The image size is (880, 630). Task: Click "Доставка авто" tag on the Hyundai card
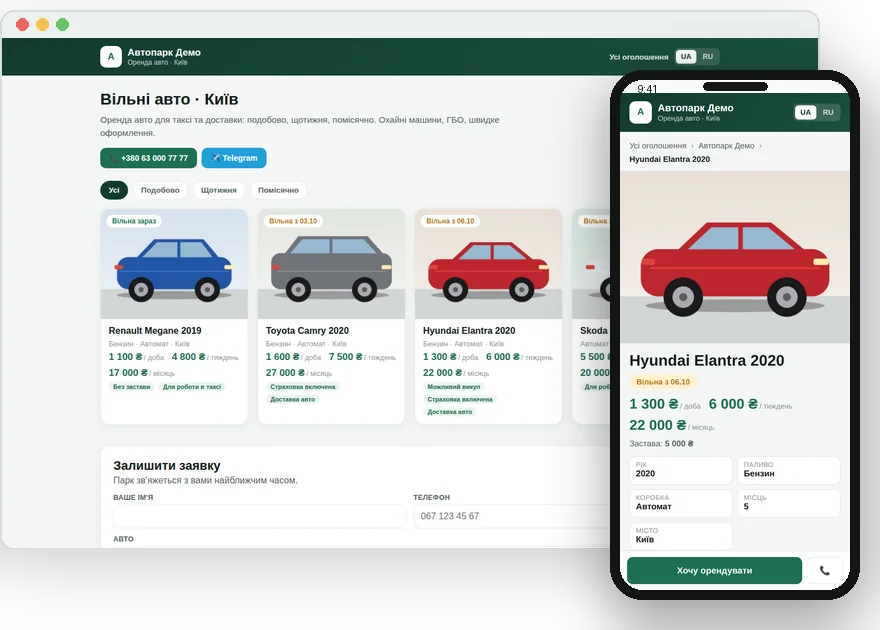point(450,412)
